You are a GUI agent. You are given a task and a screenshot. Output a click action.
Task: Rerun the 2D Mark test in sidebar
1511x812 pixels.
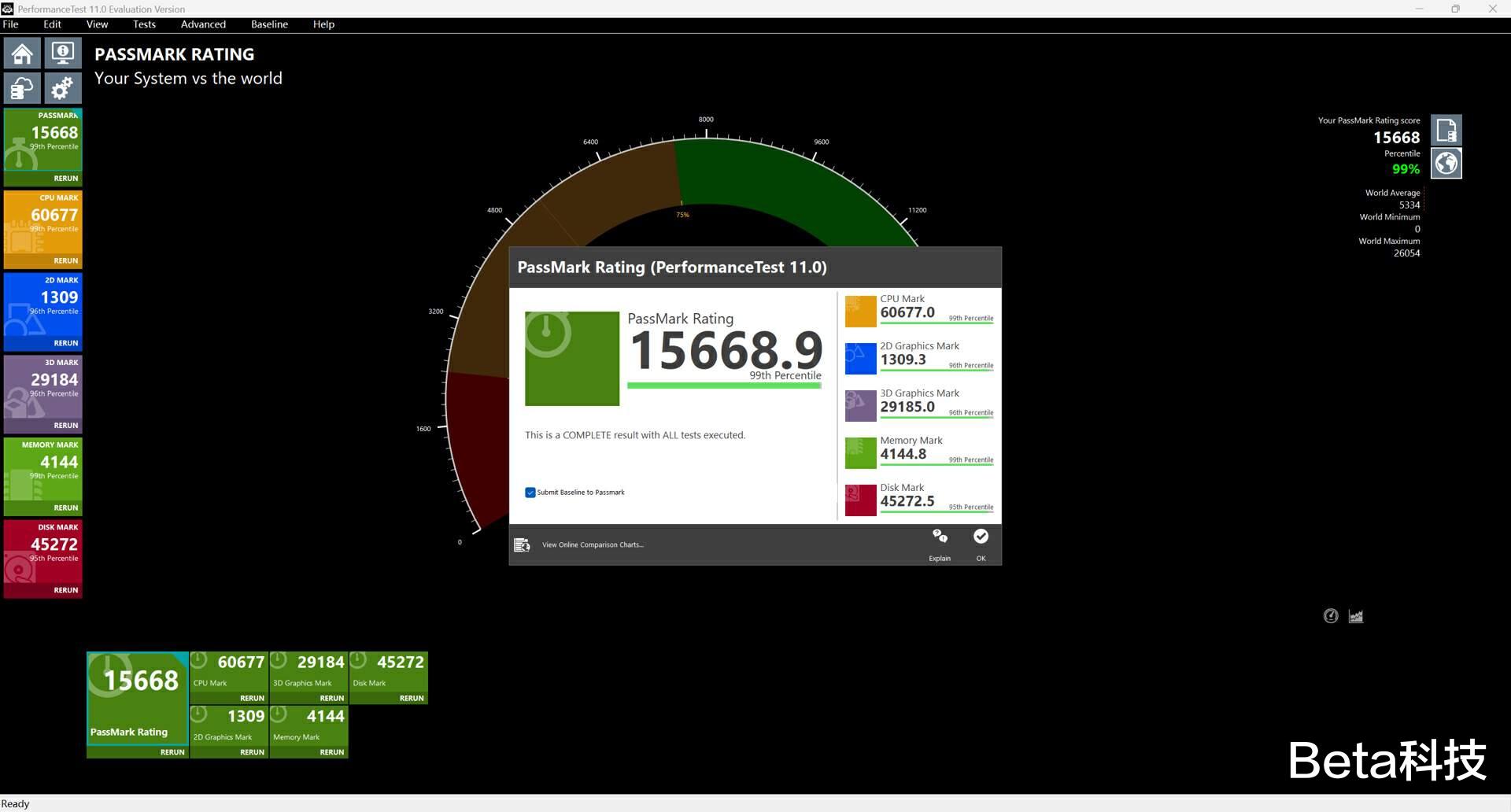tap(66, 343)
